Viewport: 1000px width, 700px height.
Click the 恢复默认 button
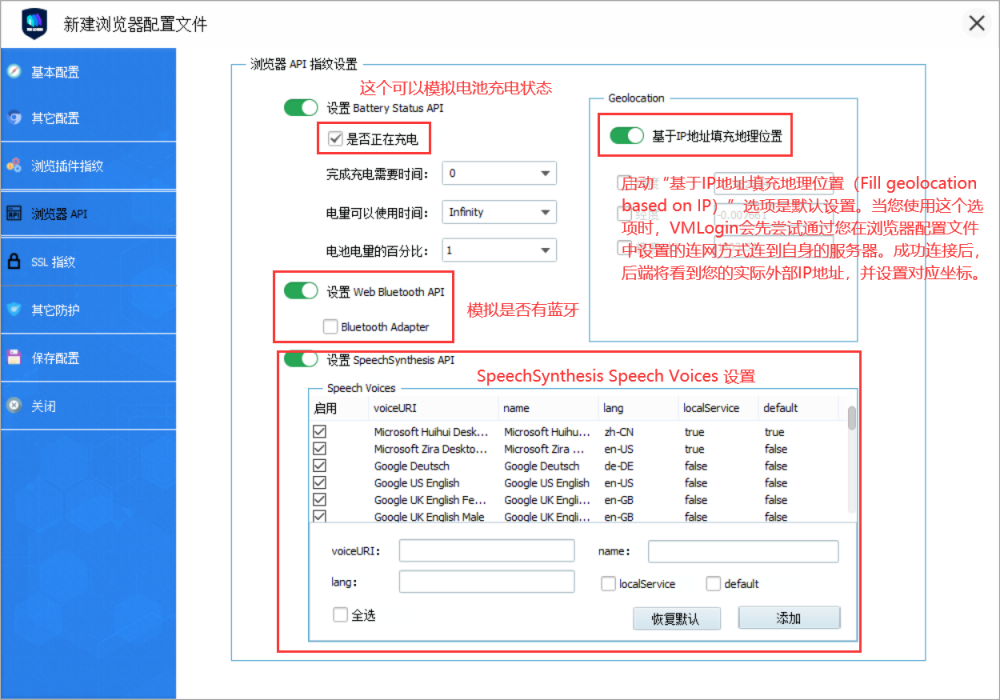click(677, 618)
